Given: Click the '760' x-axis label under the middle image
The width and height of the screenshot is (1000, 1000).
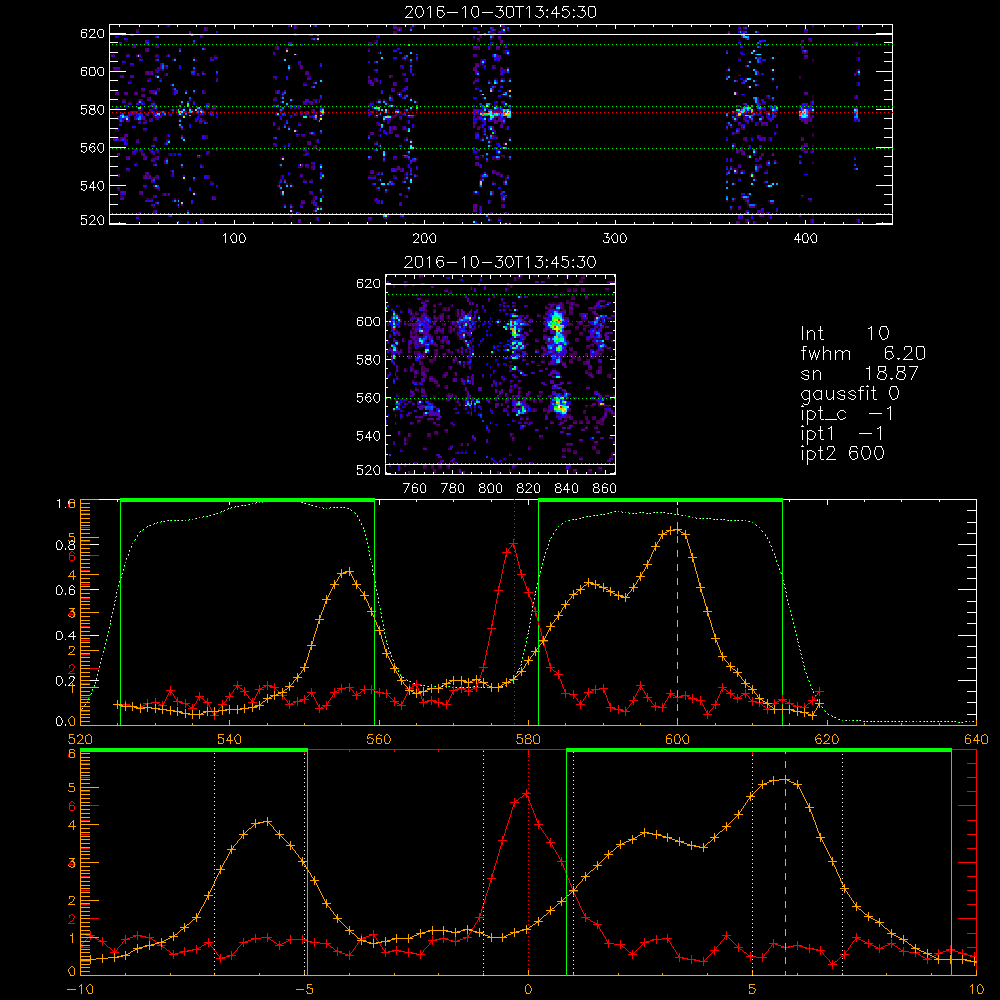Looking at the screenshot, I should tap(415, 489).
